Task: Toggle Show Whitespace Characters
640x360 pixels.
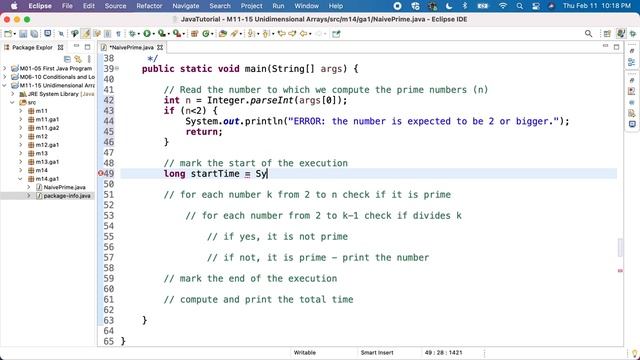Action: [118, 34]
